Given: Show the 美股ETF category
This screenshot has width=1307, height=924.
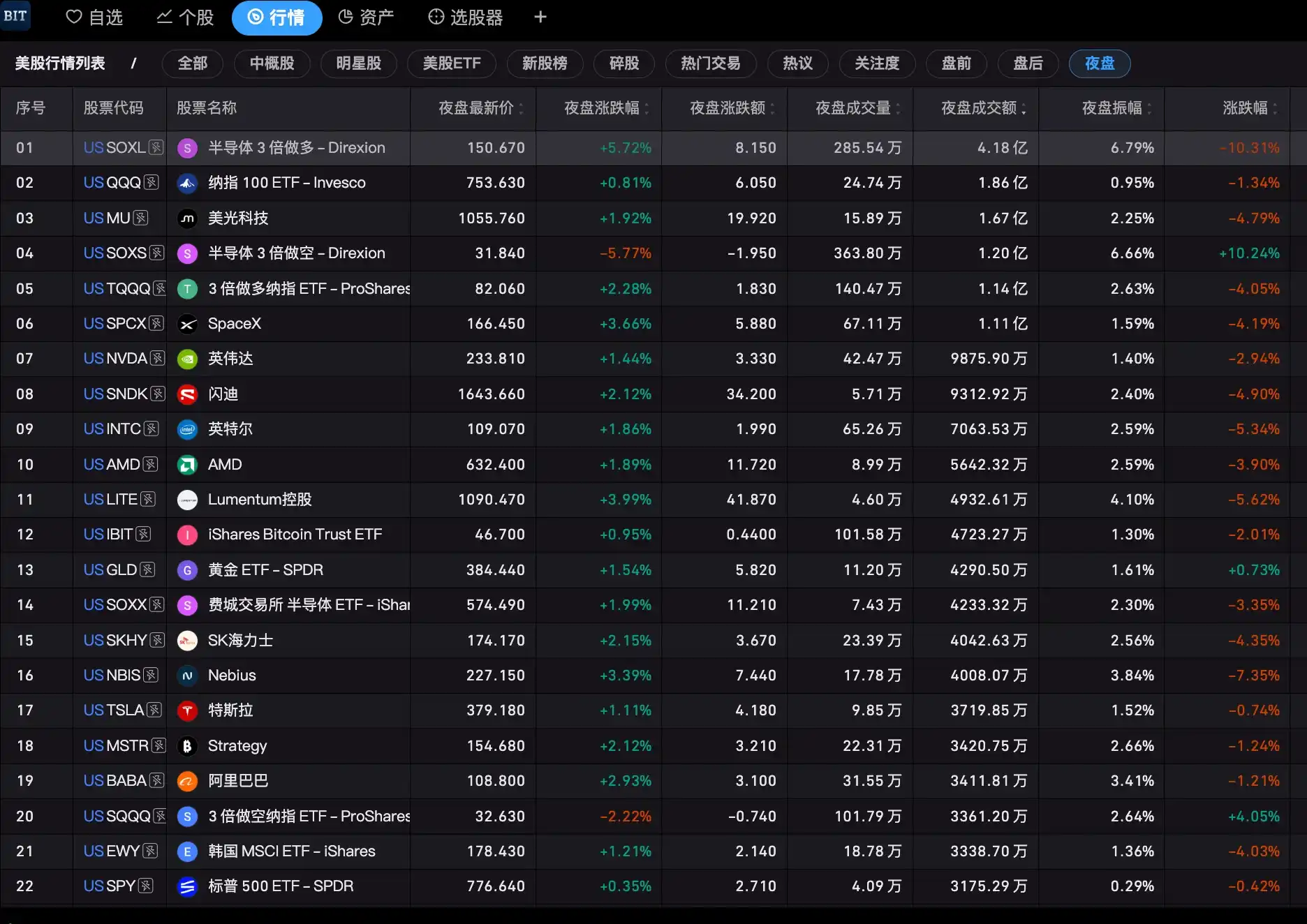Looking at the screenshot, I should click(452, 64).
